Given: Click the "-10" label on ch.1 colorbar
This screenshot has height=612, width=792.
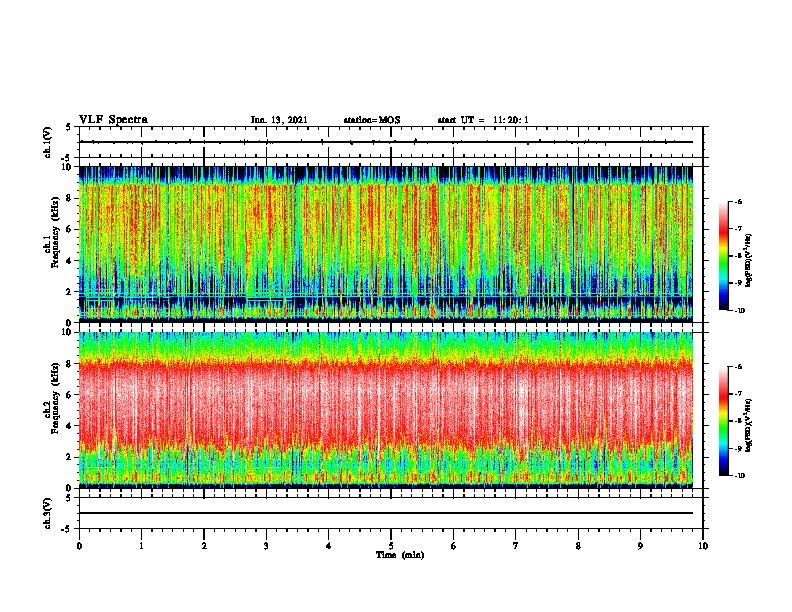Looking at the screenshot, I should click(740, 311).
